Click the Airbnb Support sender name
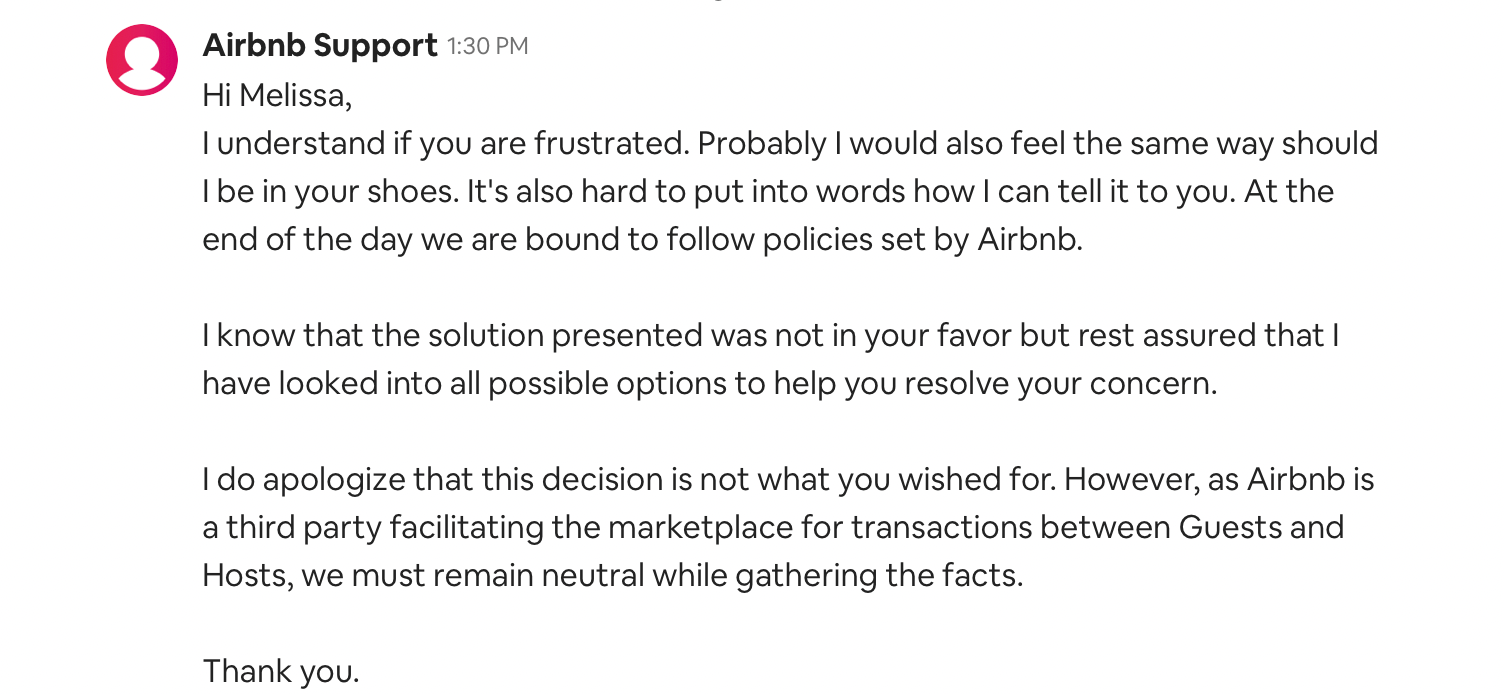The width and height of the screenshot is (1504, 694). [x=320, y=45]
